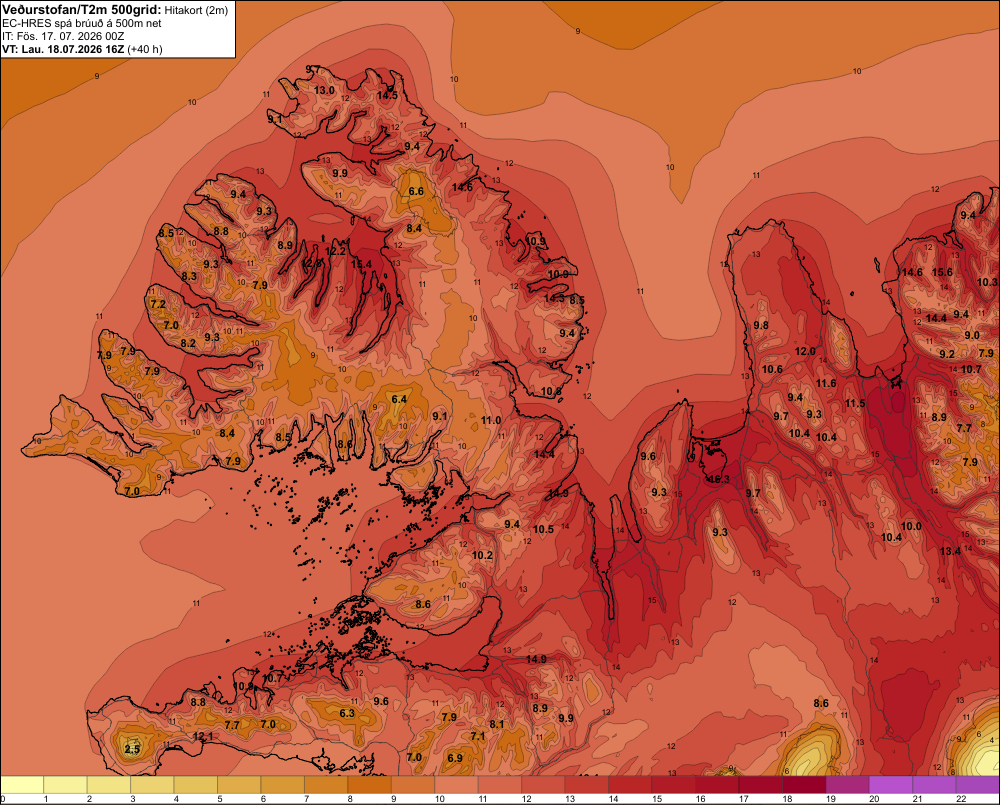The height and width of the screenshot is (805, 1000).
Task: Select the 13–14 degree red legend swatch
Action: coord(587,785)
